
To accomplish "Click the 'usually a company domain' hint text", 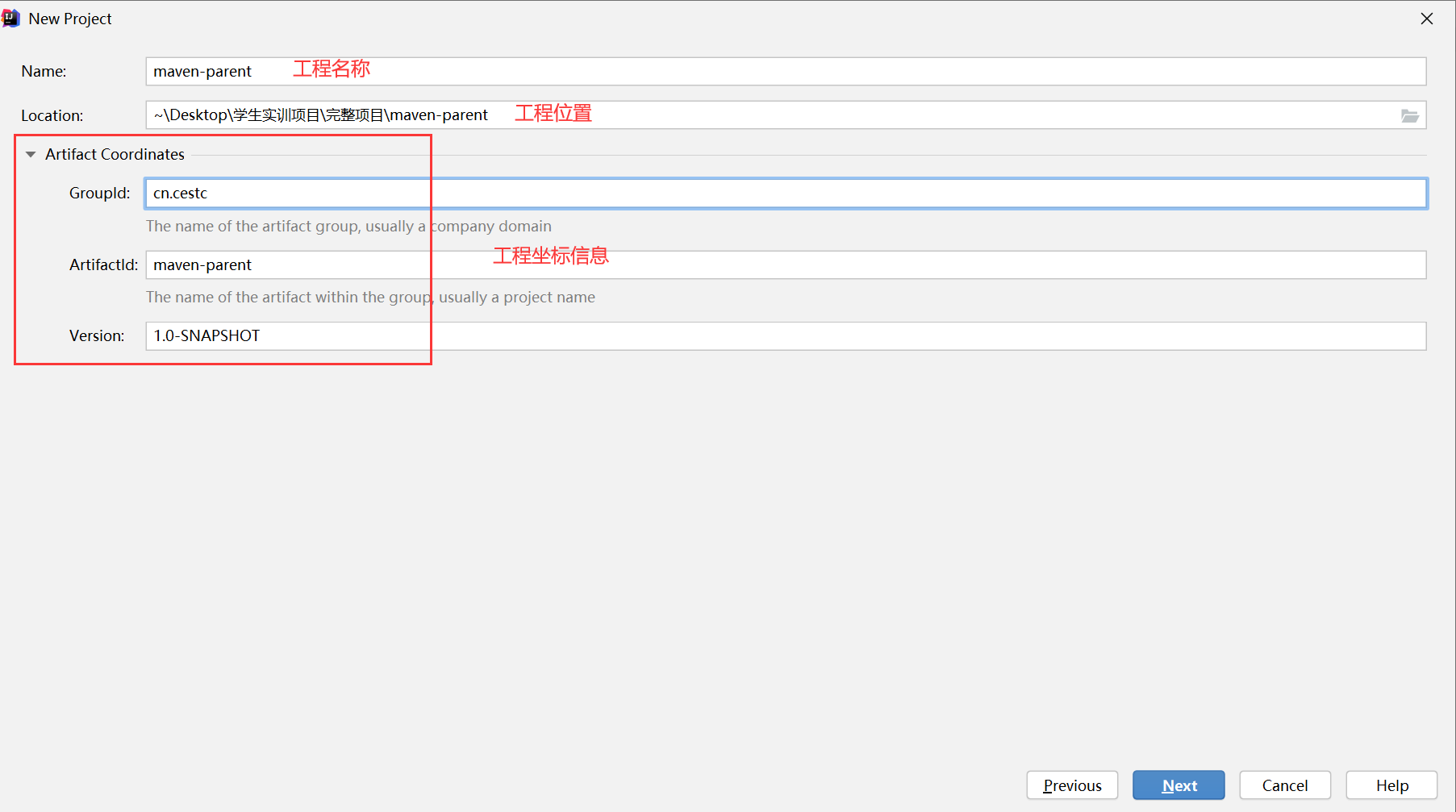I will 458,226.
